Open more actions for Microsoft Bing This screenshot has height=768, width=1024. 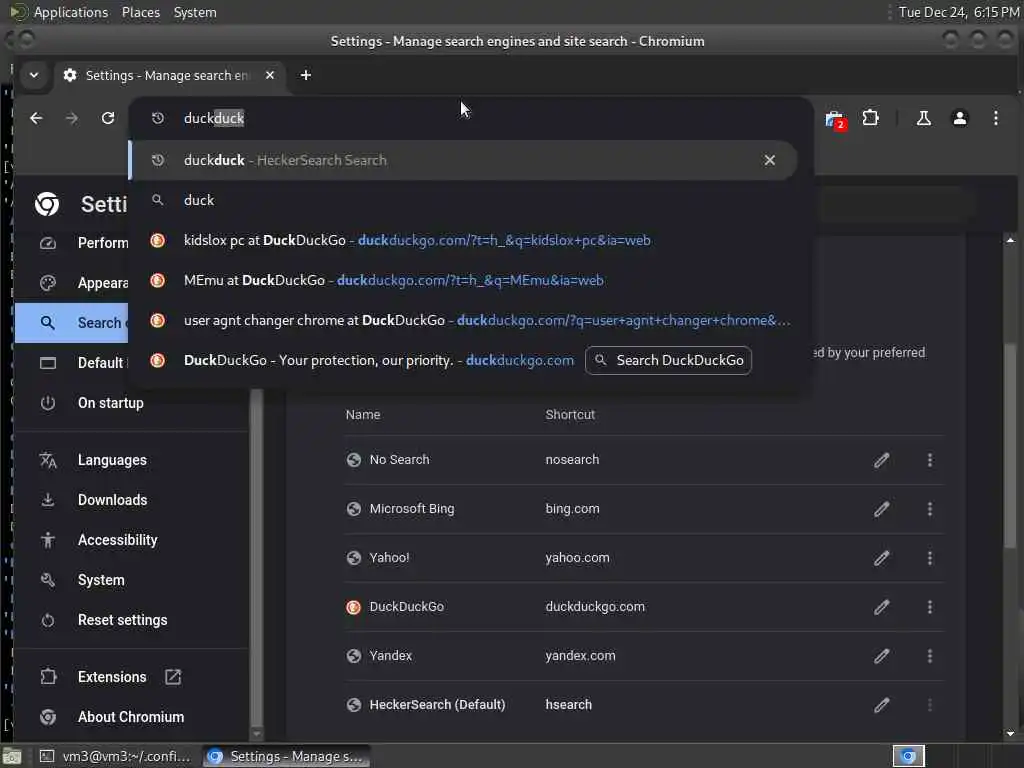pyautogui.click(x=930, y=509)
